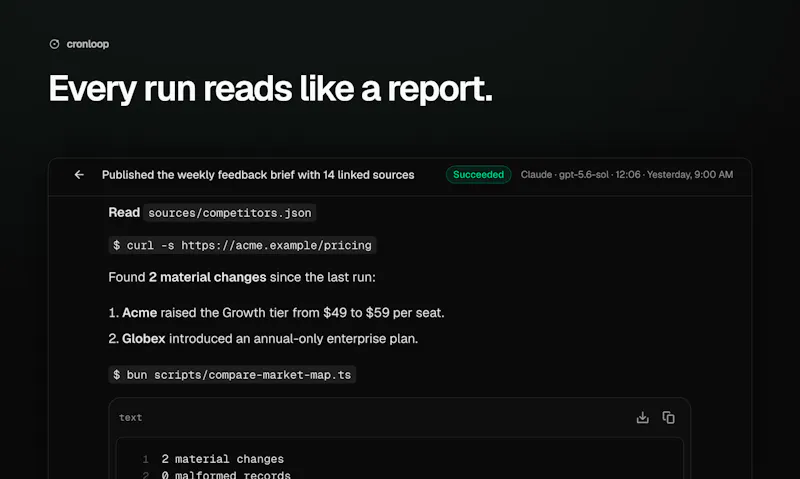Image resolution: width=800 pixels, height=479 pixels.
Task: Select the run title about weekly feedback brief
Action: [x=258, y=175]
